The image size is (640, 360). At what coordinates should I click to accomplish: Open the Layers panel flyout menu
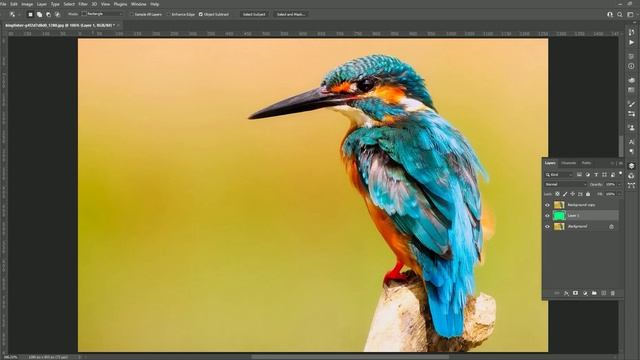pyautogui.click(x=620, y=163)
